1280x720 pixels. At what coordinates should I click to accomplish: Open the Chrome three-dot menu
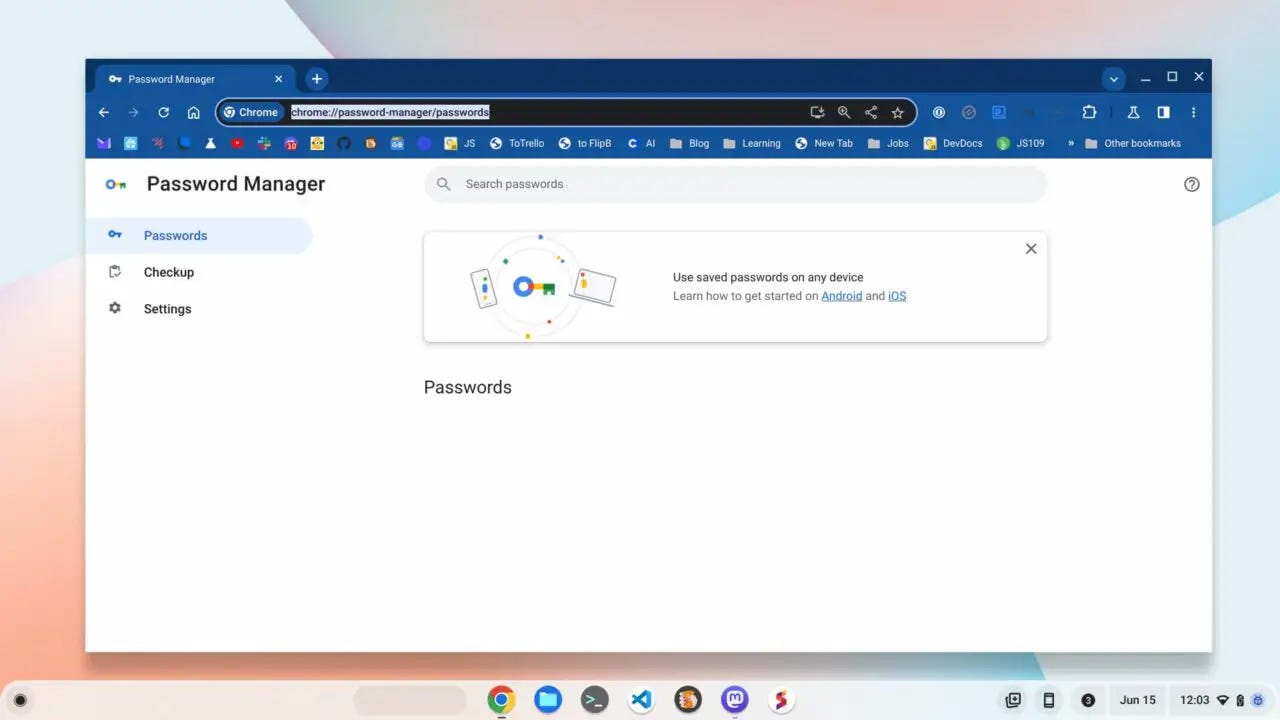click(1193, 113)
